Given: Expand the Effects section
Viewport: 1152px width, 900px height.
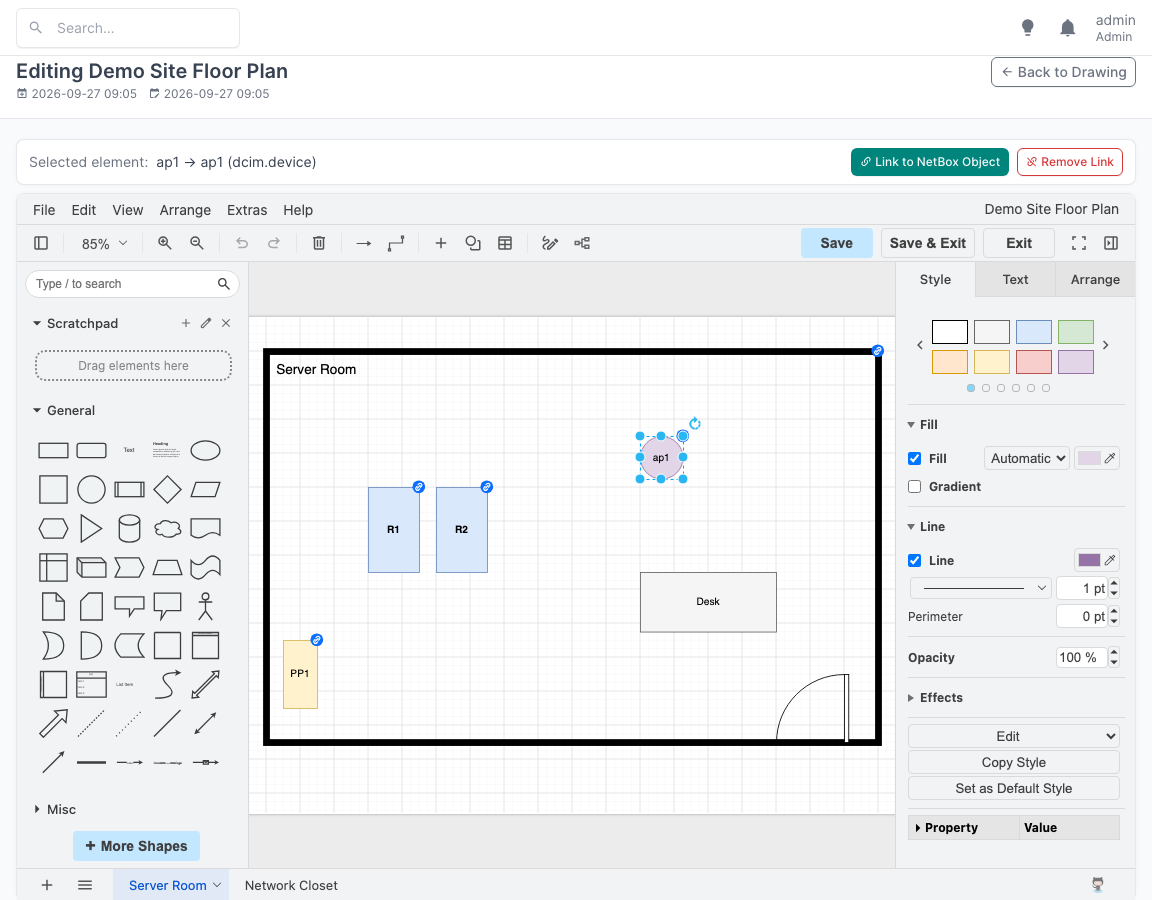Looking at the screenshot, I should (935, 698).
